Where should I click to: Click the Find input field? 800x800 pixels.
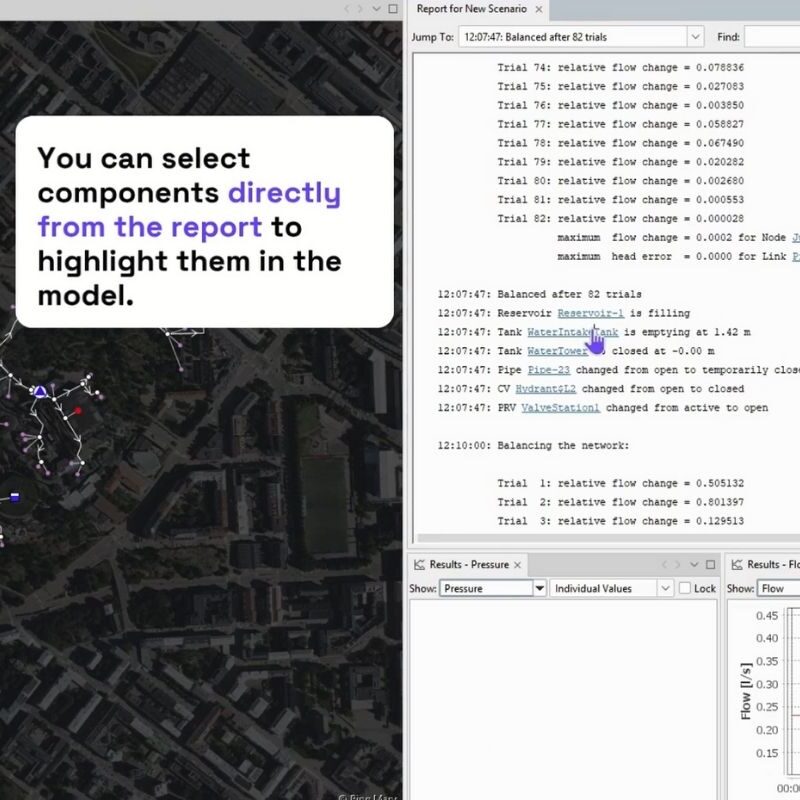(772, 37)
